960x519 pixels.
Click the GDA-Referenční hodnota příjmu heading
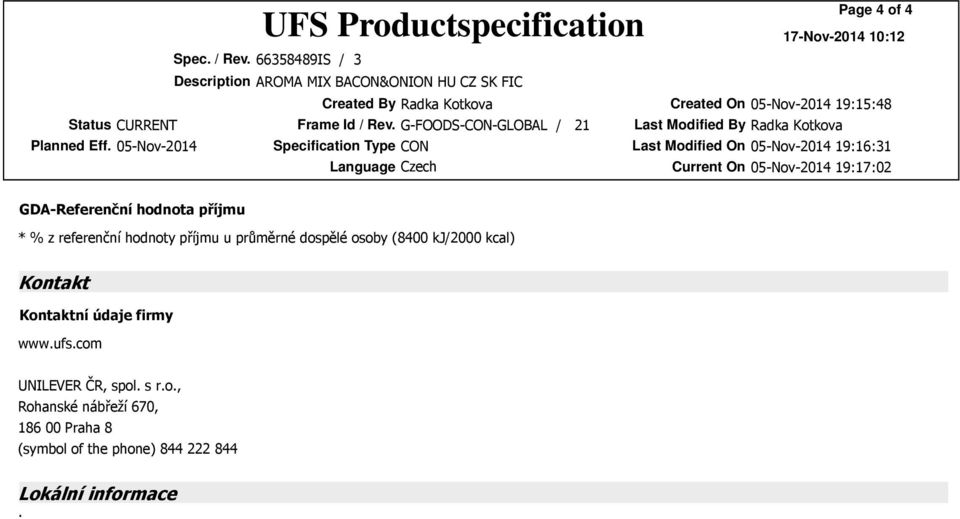[132, 210]
